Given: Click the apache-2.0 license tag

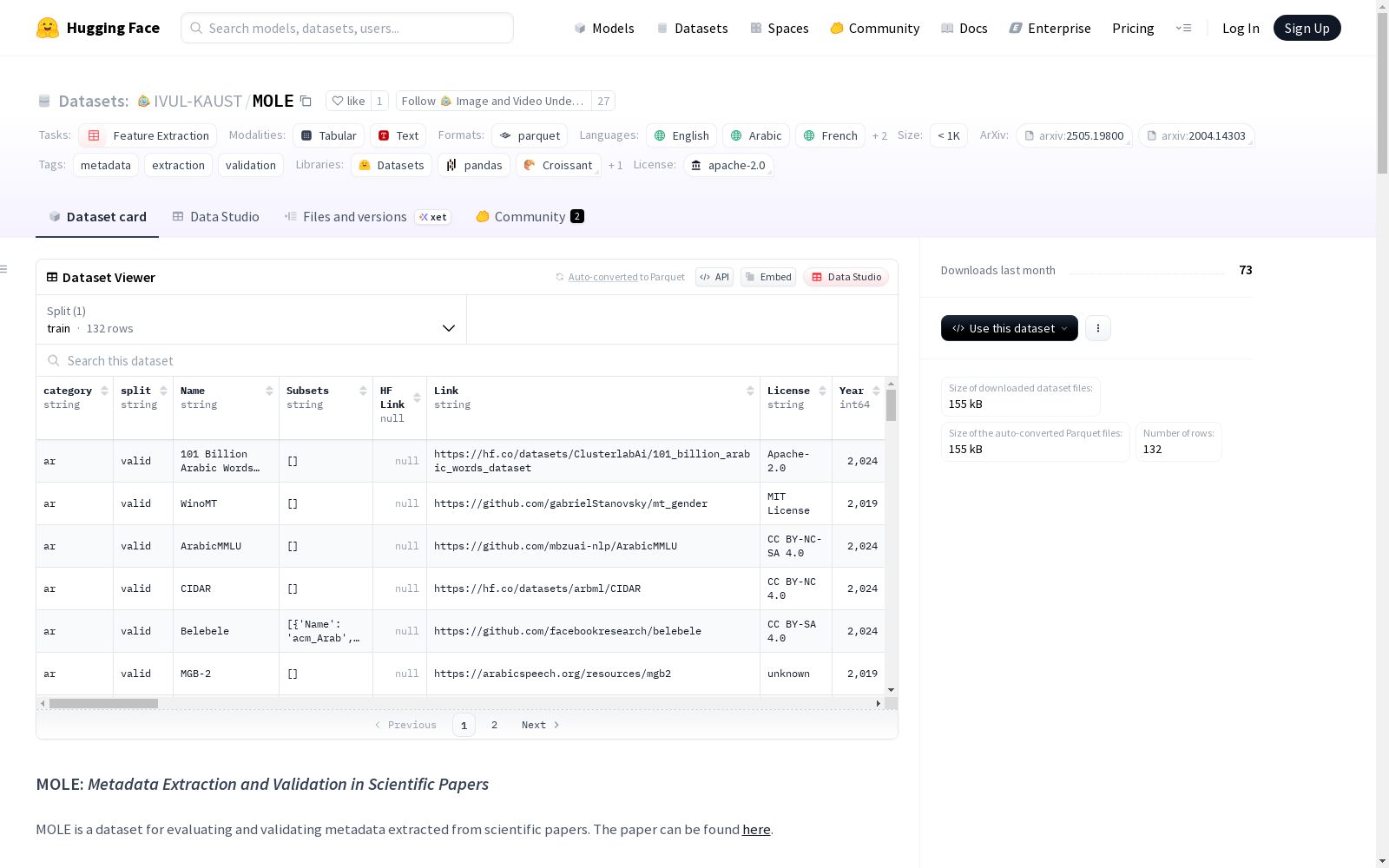Looking at the screenshot, I should 728,165.
